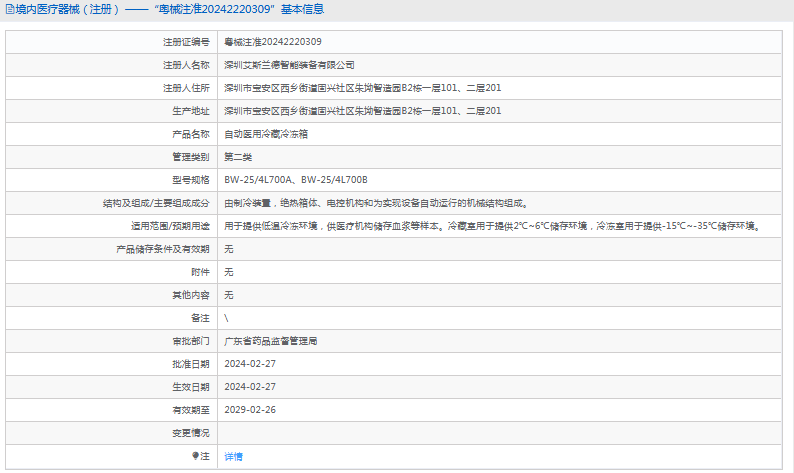The image size is (794, 473).
Task: Click the 有效期至 label cell
Action: (111, 410)
